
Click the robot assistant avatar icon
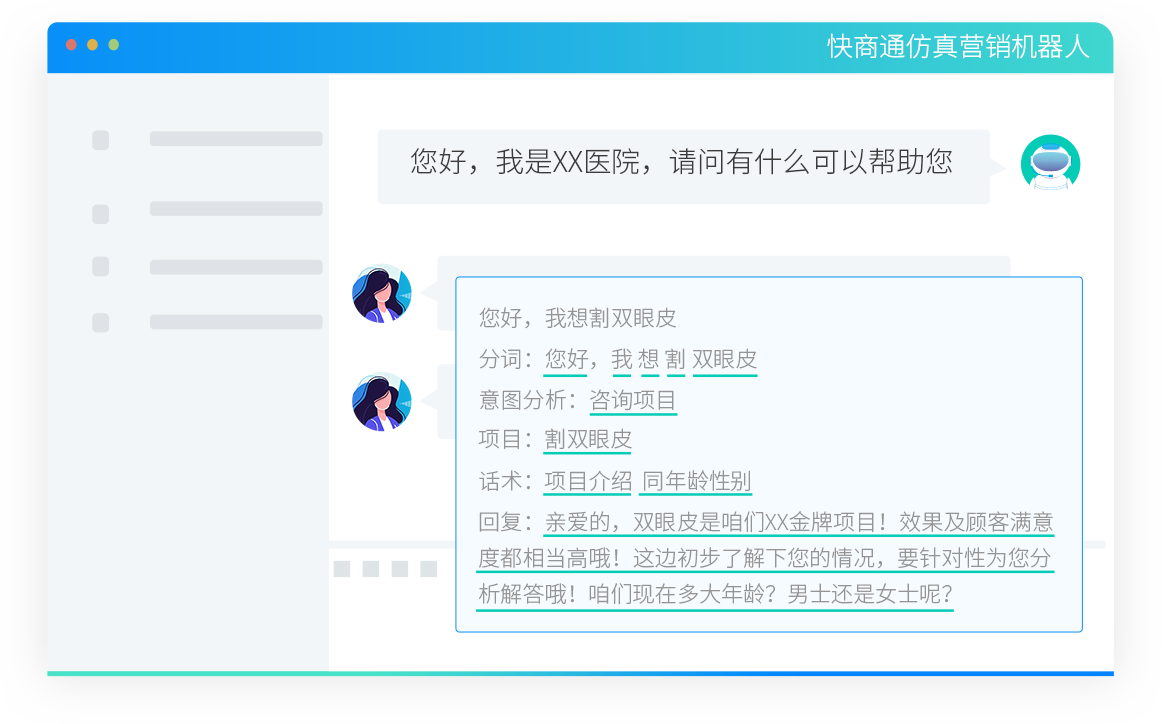[x=1050, y=162]
